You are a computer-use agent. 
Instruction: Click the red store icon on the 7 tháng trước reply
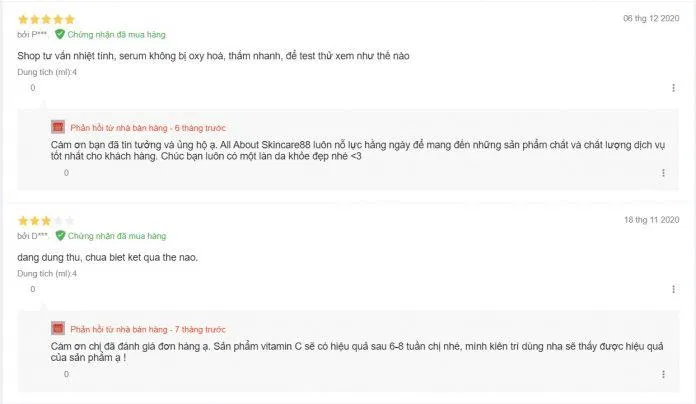pos(58,329)
